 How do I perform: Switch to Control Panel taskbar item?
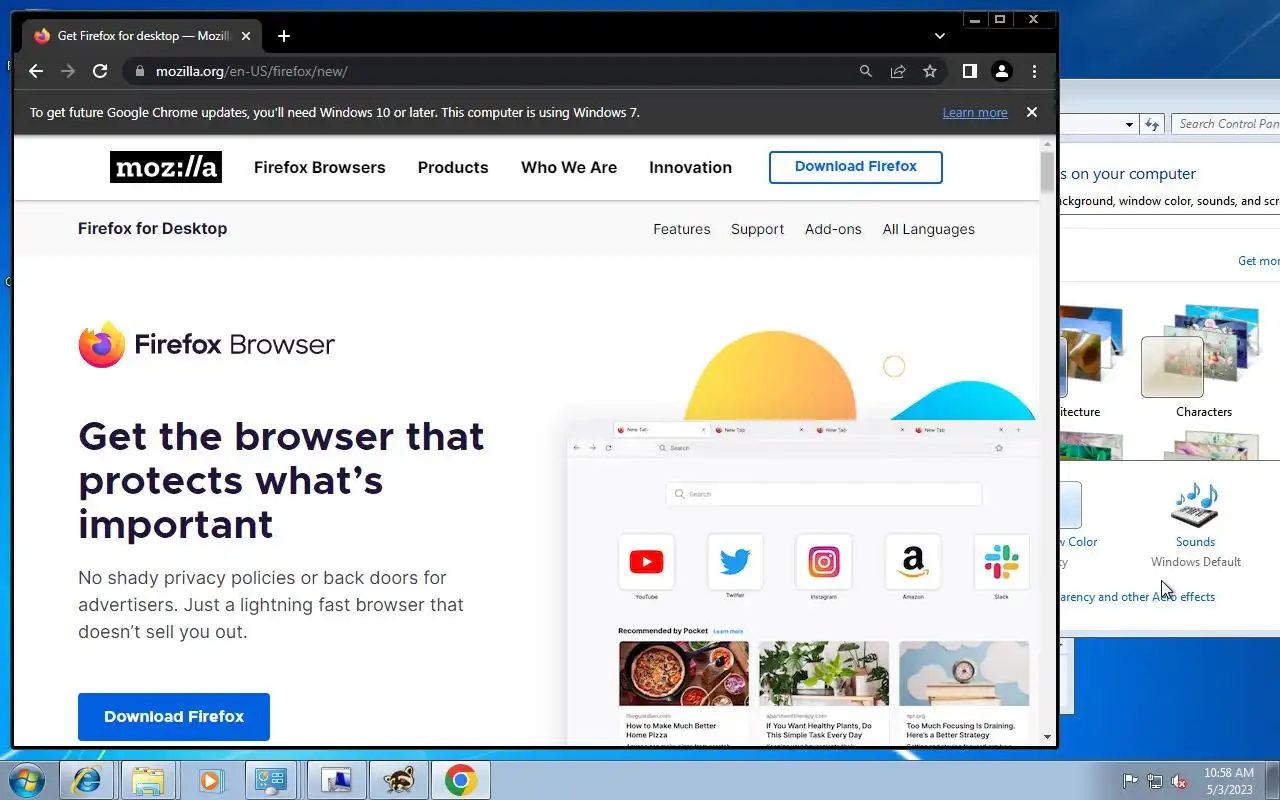pos(272,780)
